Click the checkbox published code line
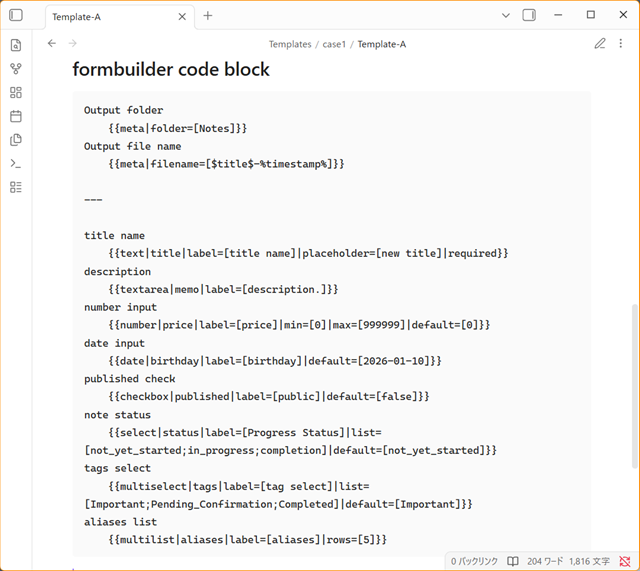Viewport: 640px width, 571px height. (269, 396)
